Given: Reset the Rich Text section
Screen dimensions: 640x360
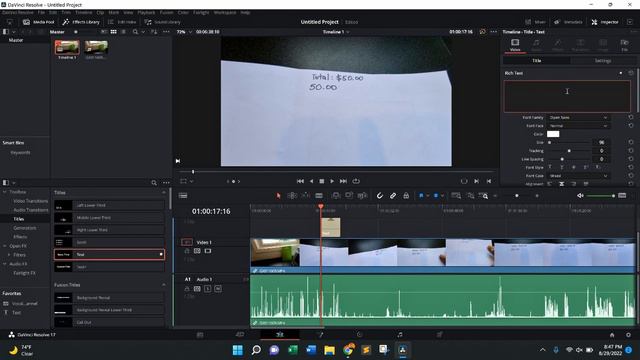Looking at the screenshot, I should pyautogui.click(x=631, y=73).
